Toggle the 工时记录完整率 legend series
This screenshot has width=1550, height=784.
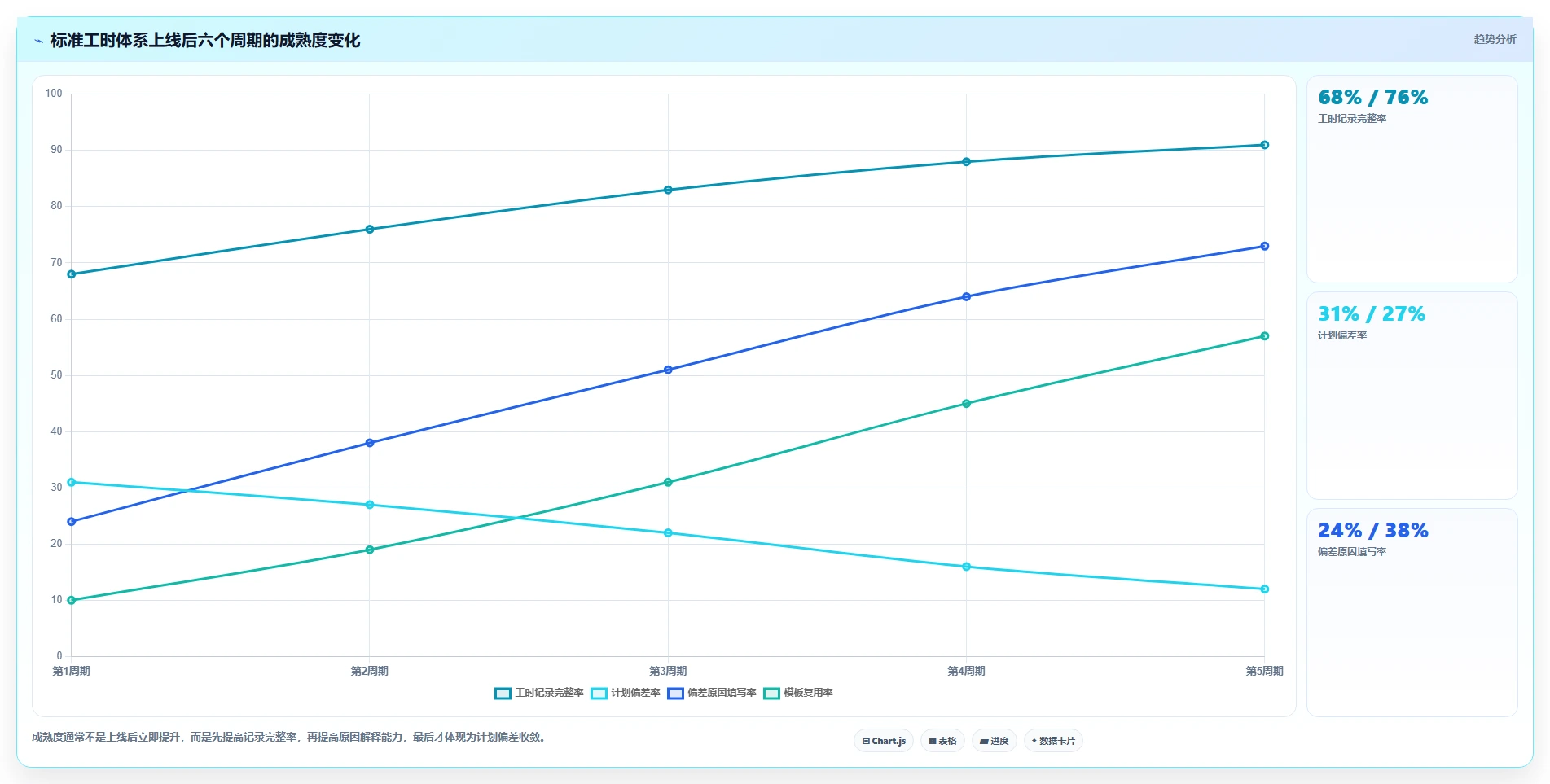[x=539, y=693]
